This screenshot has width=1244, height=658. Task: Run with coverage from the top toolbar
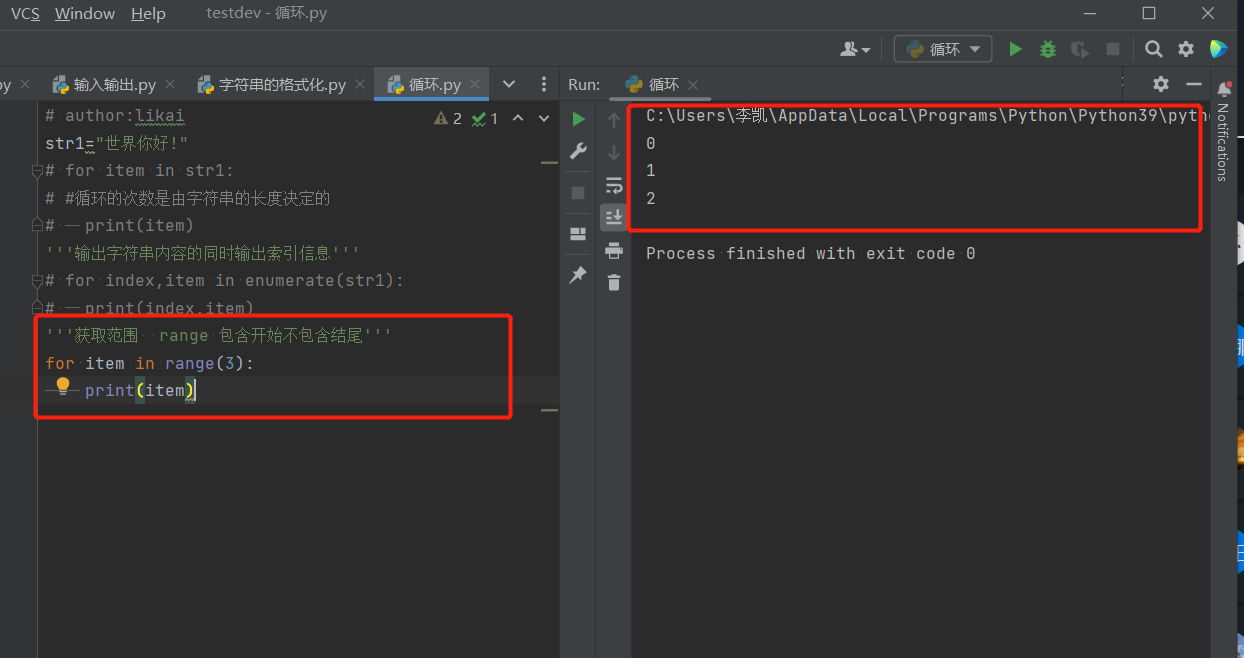[x=1080, y=49]
